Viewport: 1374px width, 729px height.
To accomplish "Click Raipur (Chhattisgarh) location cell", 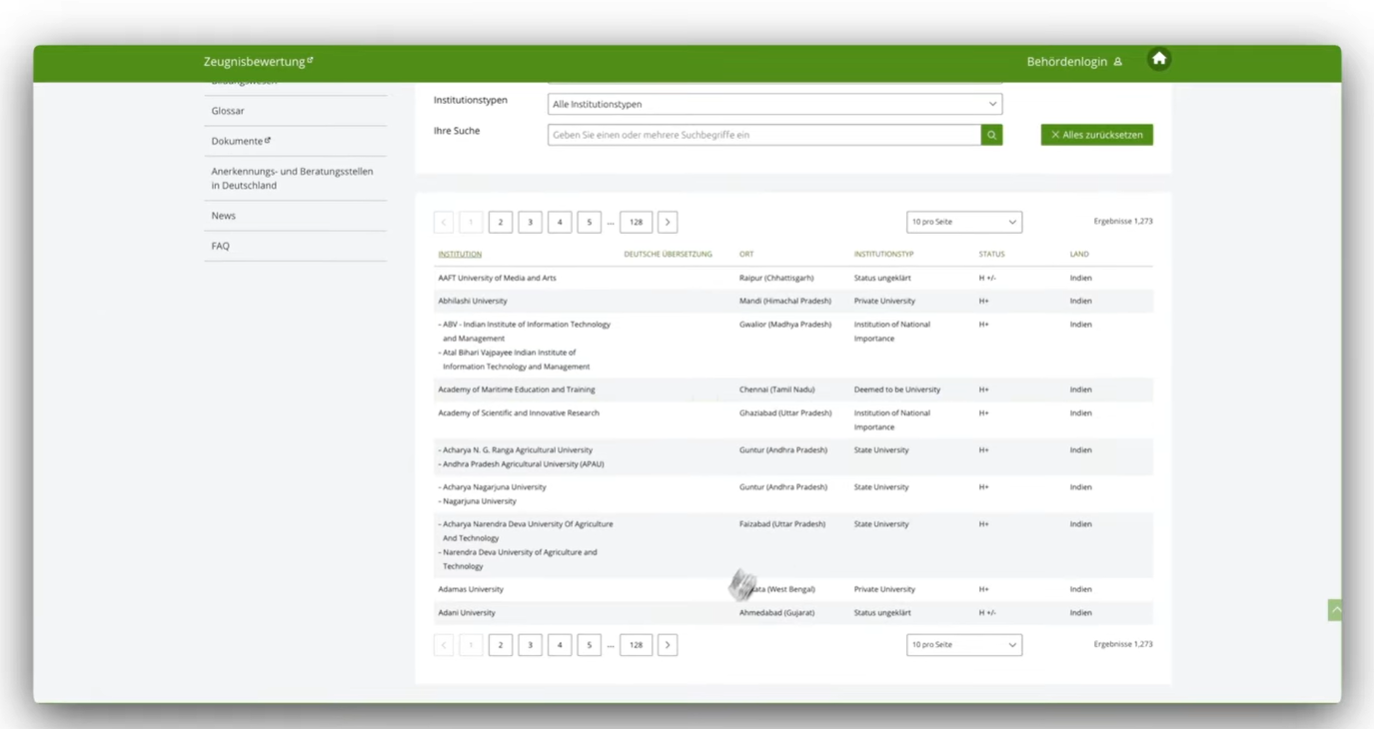I will tap(776, 278).
